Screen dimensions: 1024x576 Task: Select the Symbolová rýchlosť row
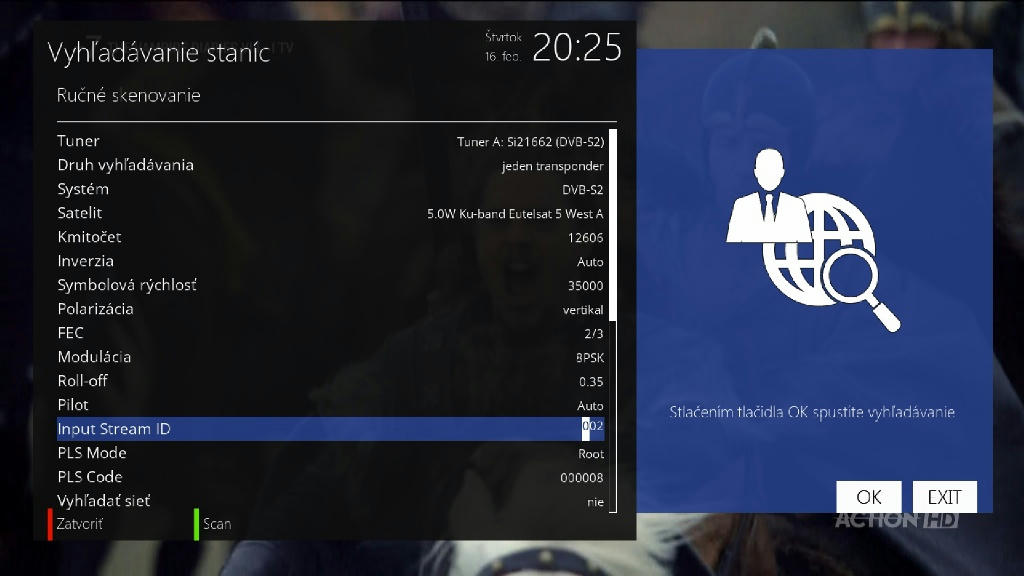tap(330, 285)
